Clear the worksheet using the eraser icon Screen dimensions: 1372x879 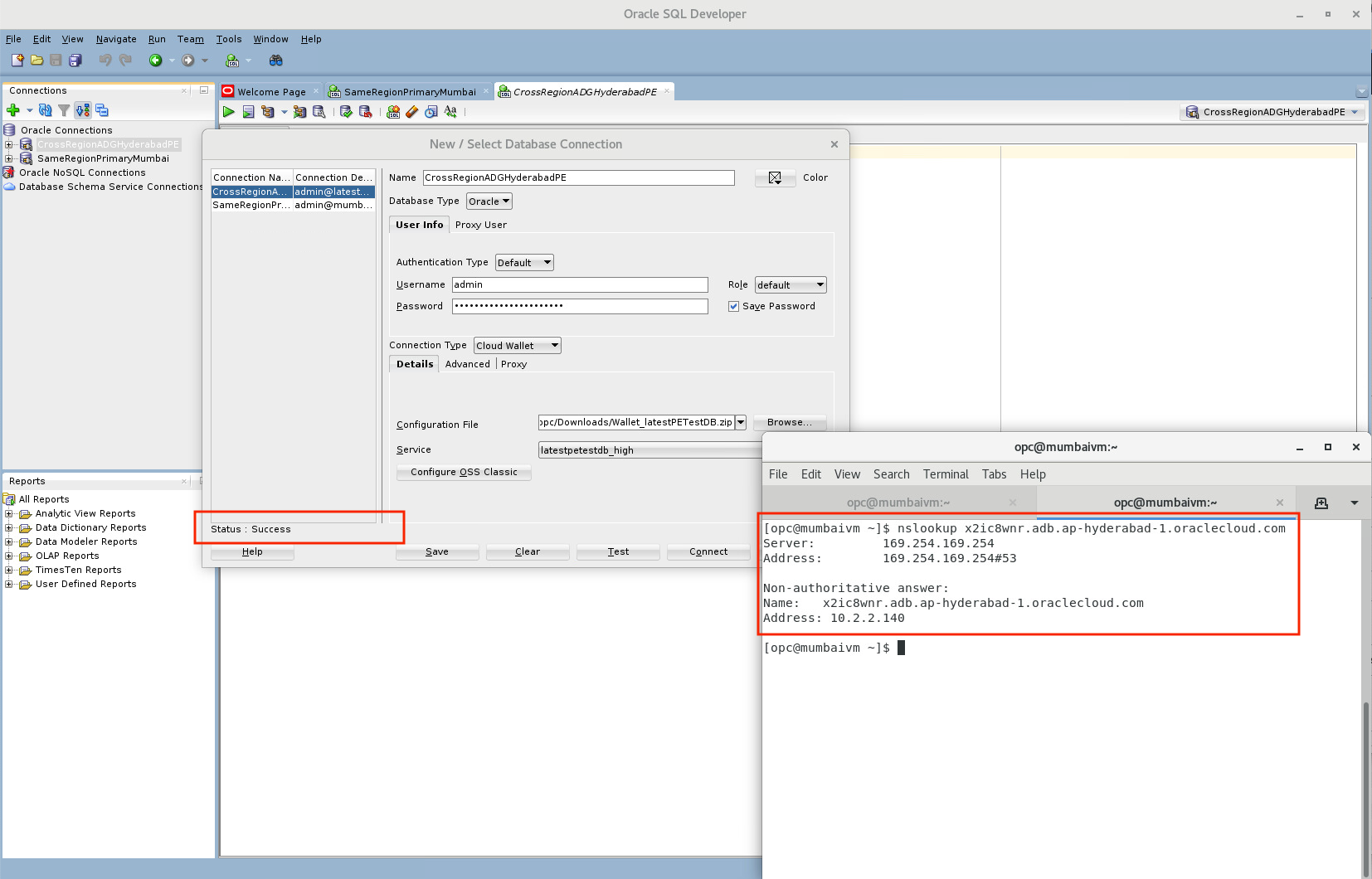[x=411, y=112]
